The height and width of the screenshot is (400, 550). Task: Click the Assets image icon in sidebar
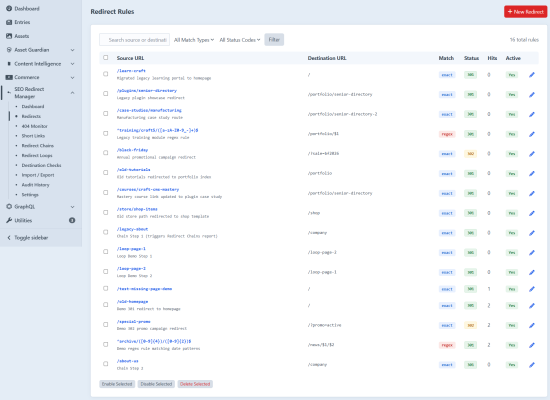(9, 36)
